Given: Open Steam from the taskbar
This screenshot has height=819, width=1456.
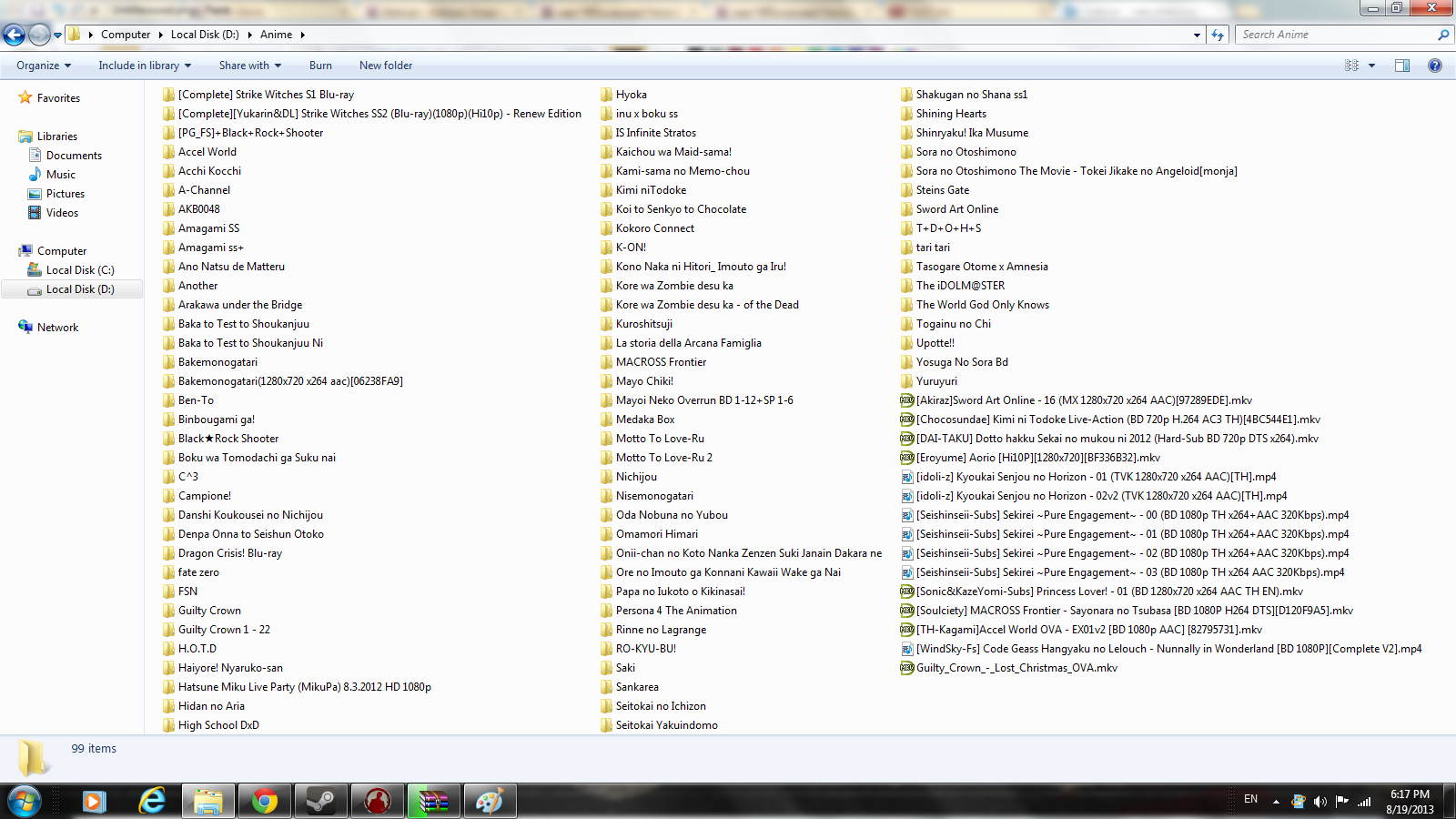Looking at the screenshot, I should pyautogui.click(x=321, y=802).
